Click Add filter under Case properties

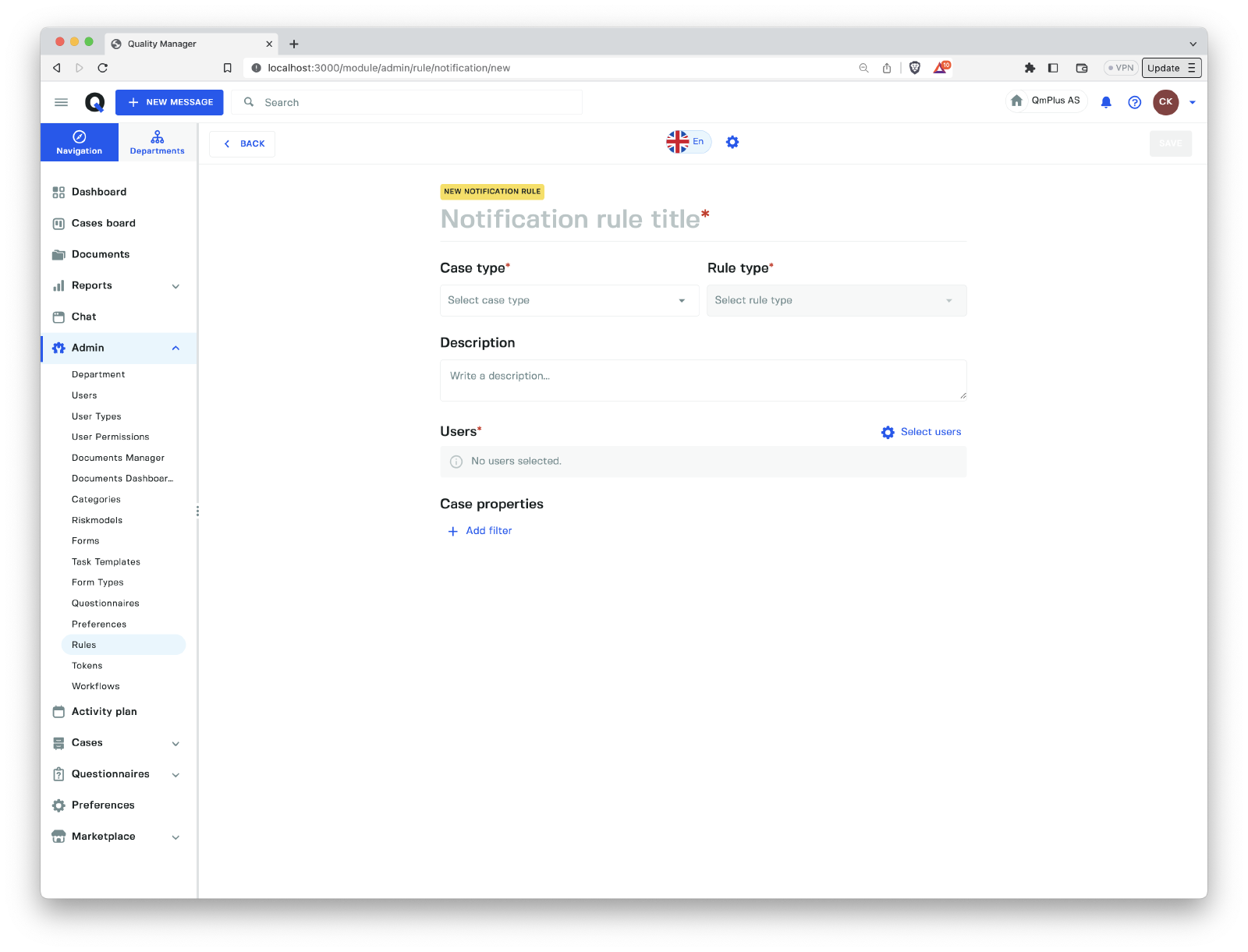(x=480, y=531)
